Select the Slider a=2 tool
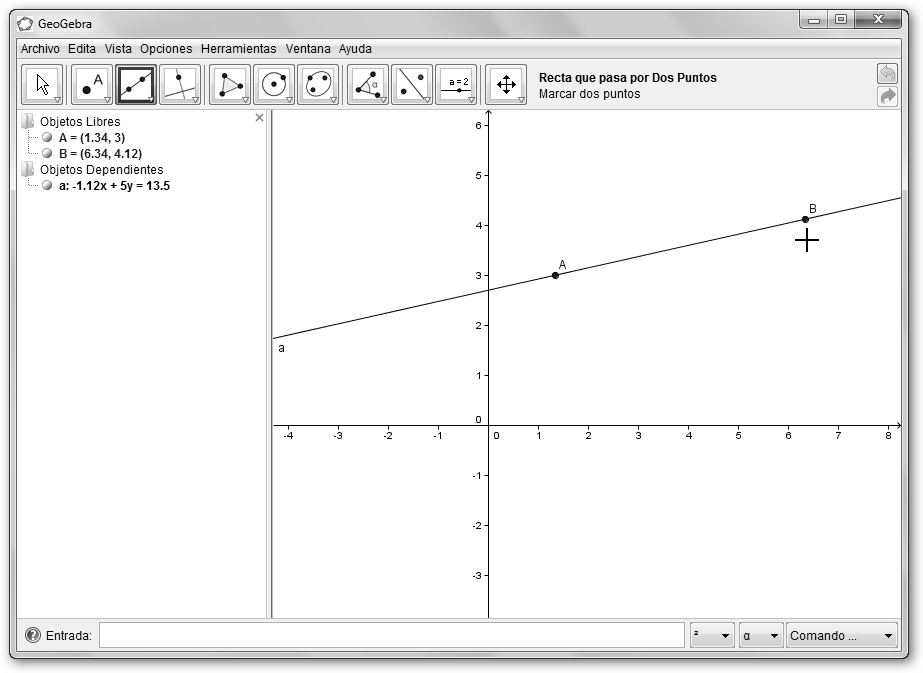This screenshot has width=923, height=673. click(456, 85)
